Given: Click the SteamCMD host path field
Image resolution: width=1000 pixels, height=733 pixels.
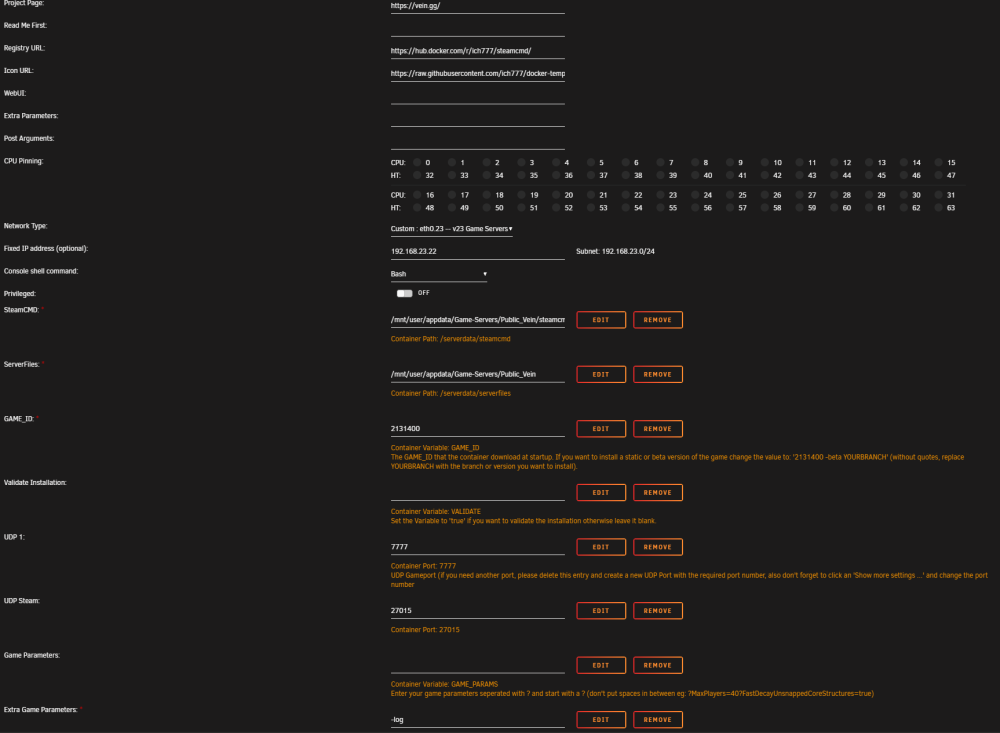Looking at the screenshot, I should tap(478, 320).
